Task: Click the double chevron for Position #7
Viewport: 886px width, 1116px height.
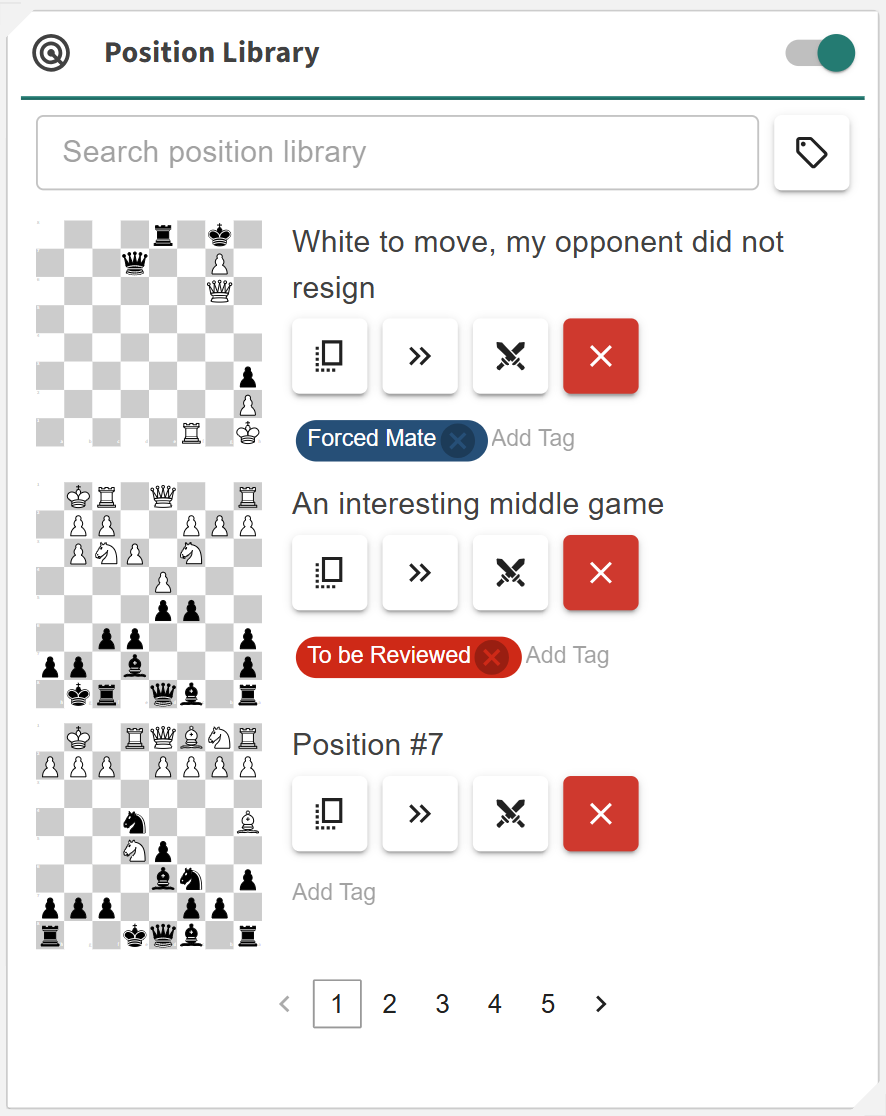Action: pyautogui.click(x=420, y=814)
